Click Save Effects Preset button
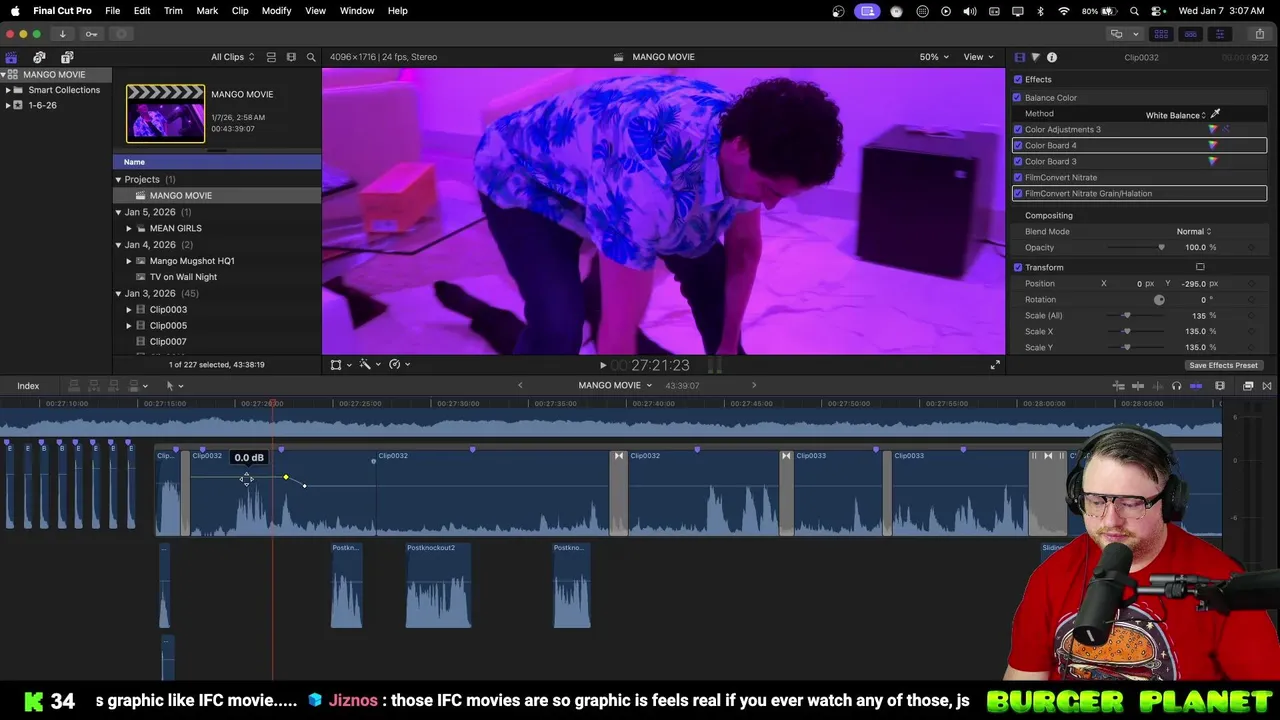Screen dimensions: 1280x720 [x=1223, y=365]
